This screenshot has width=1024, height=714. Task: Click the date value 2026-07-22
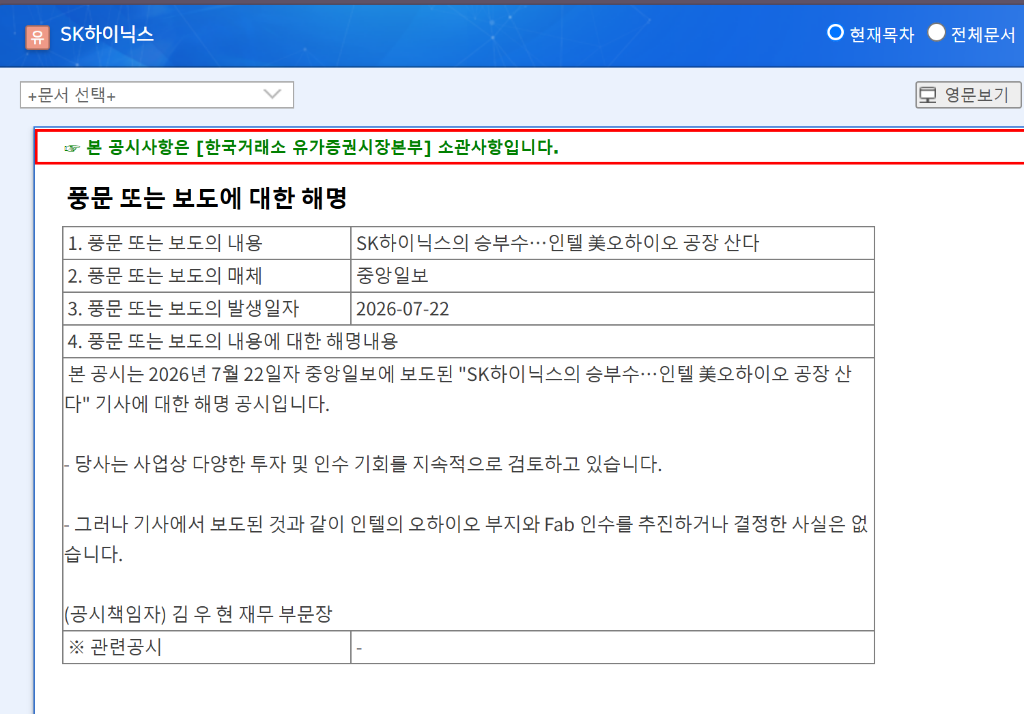(x=402, y=309)
